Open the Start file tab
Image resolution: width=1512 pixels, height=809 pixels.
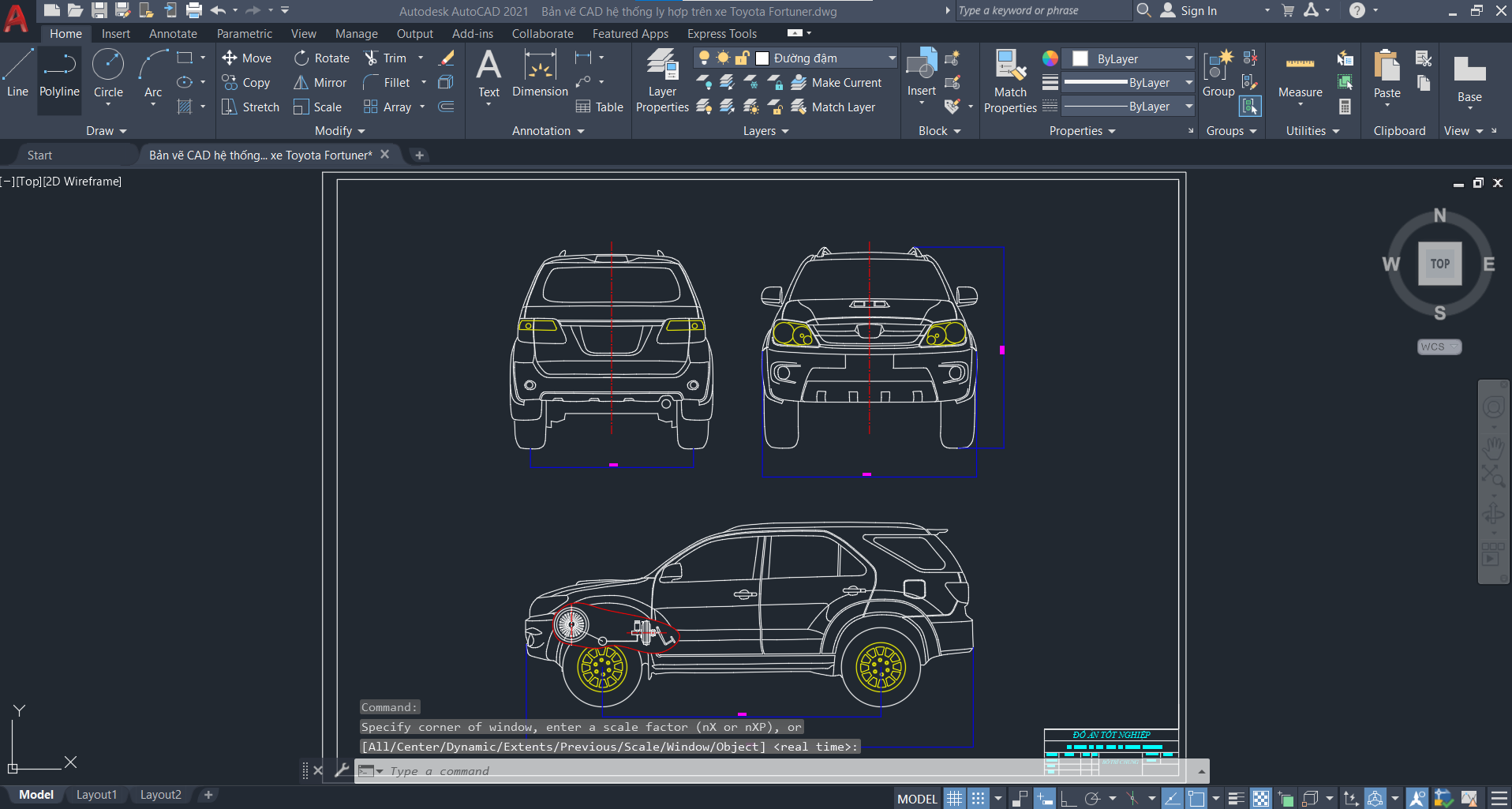tap(39, 155)
